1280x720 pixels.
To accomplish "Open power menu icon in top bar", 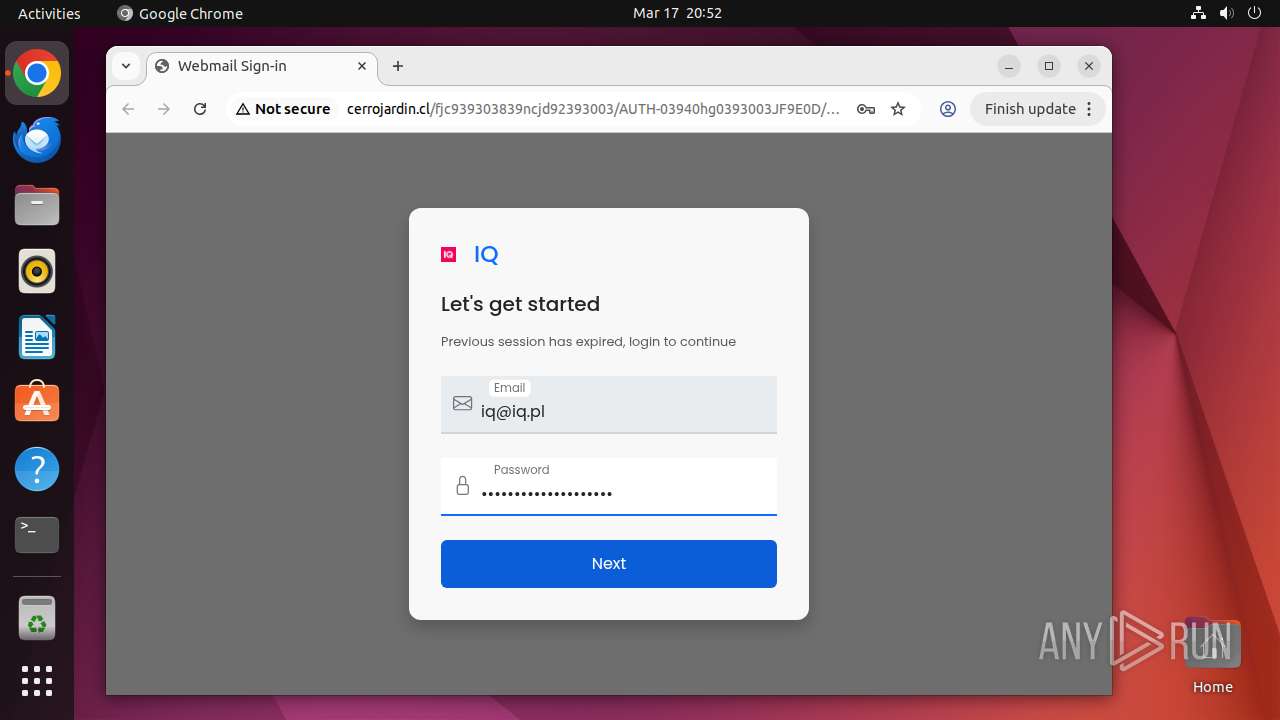I will pyautogui.click(x=1253, y=13).
